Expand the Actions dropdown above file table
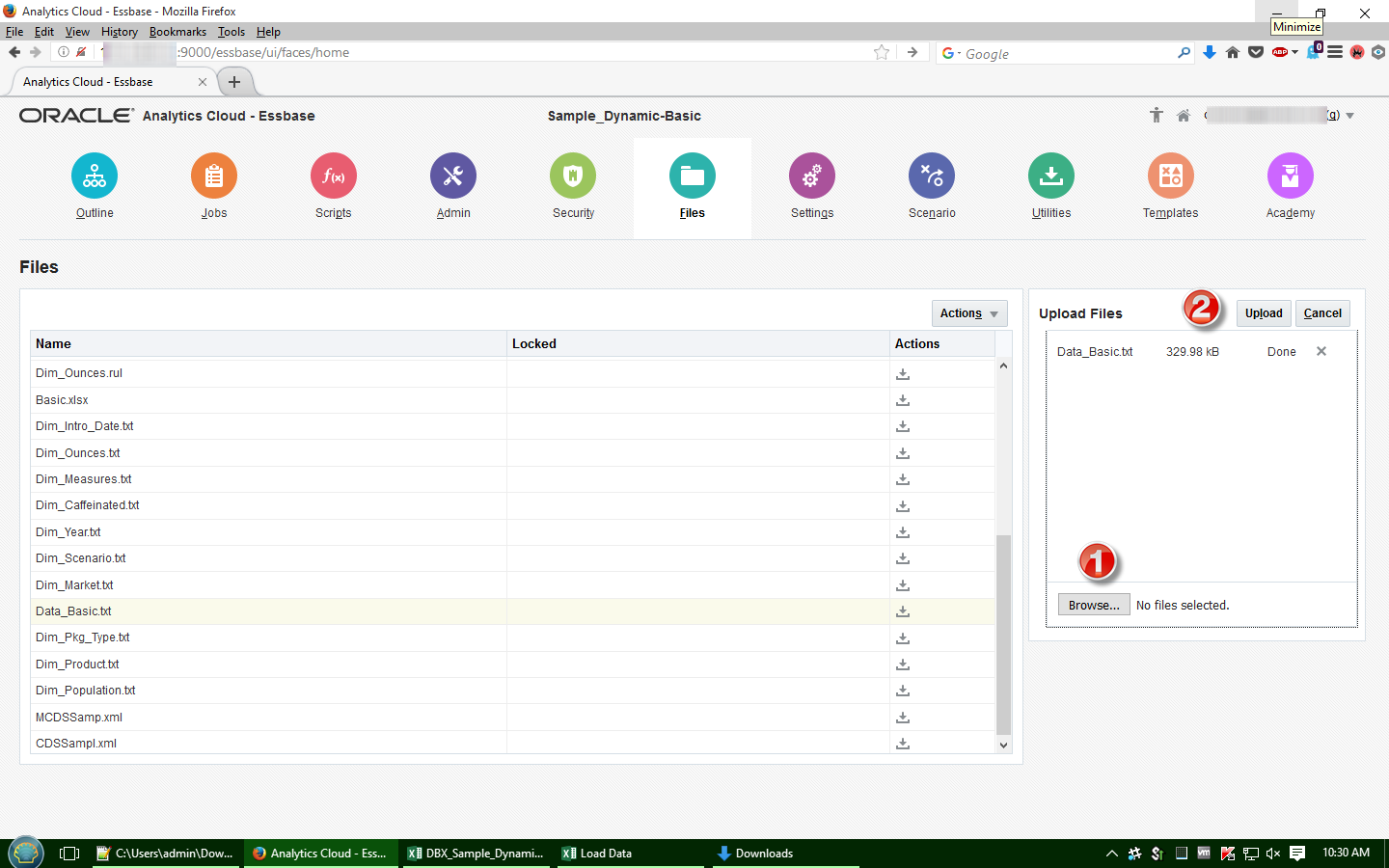This screenshot has height=868, width=1389. click(969, 313)
